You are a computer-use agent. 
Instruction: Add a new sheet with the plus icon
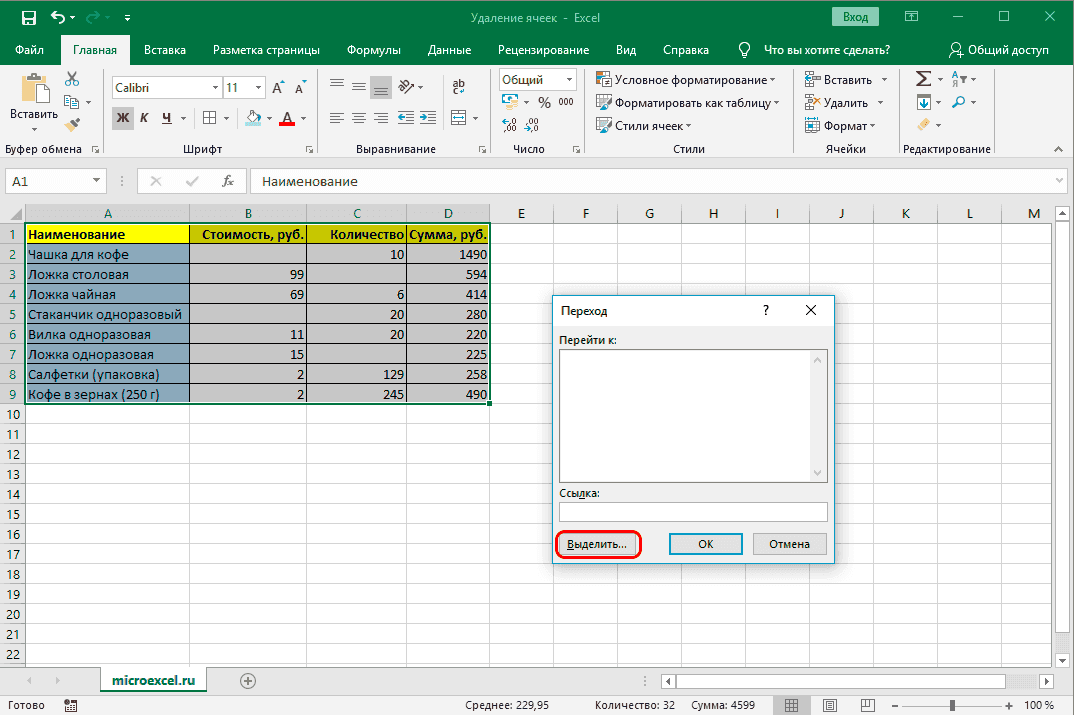point(248,680)
